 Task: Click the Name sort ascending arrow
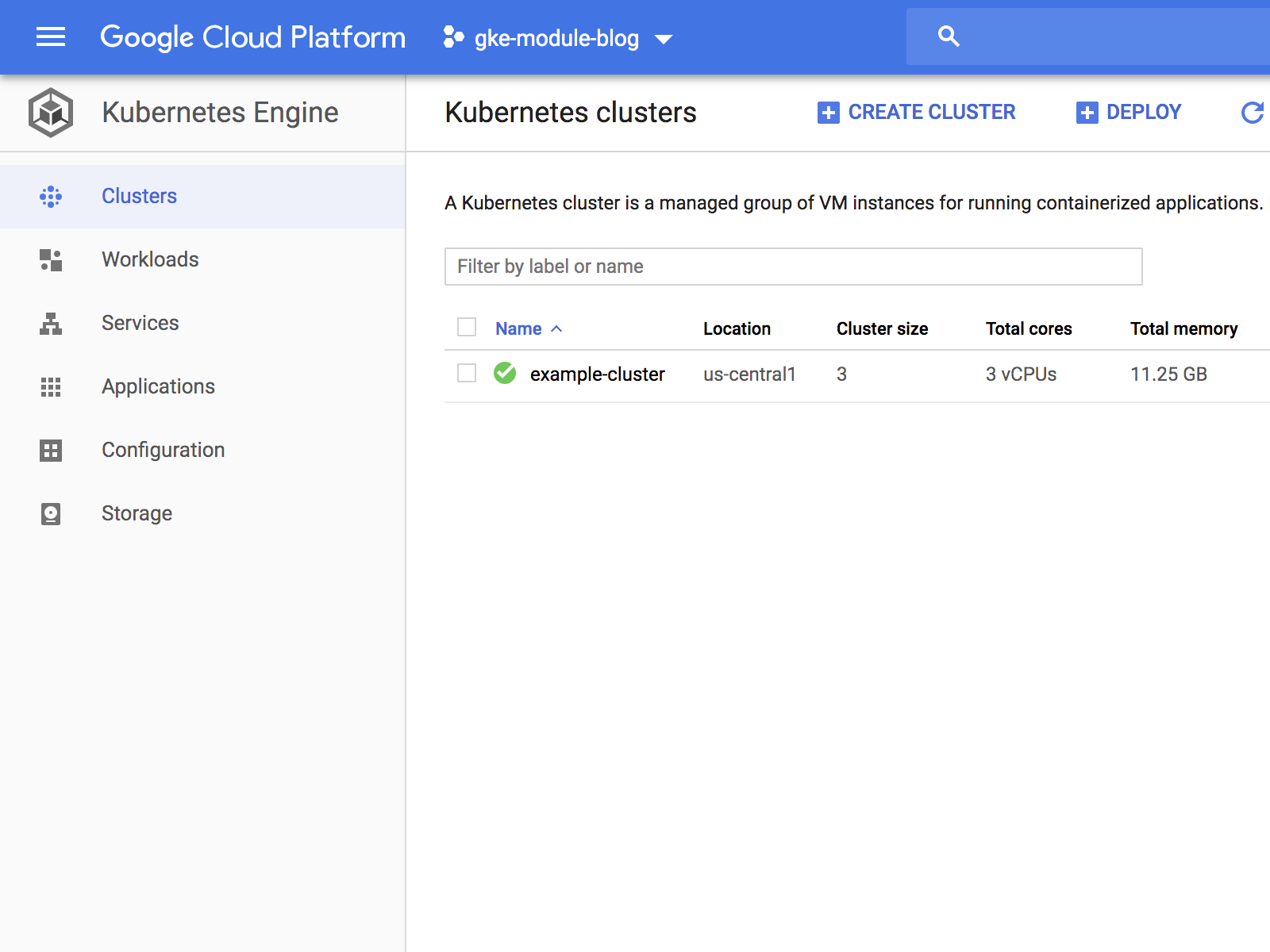pos(556,328)
